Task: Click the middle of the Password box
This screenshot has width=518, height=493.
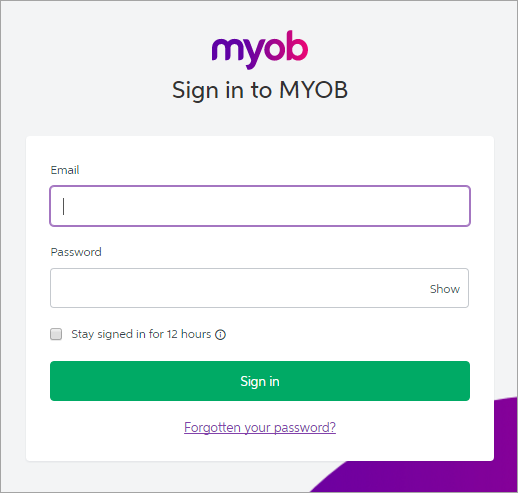Action: [259, 288]
